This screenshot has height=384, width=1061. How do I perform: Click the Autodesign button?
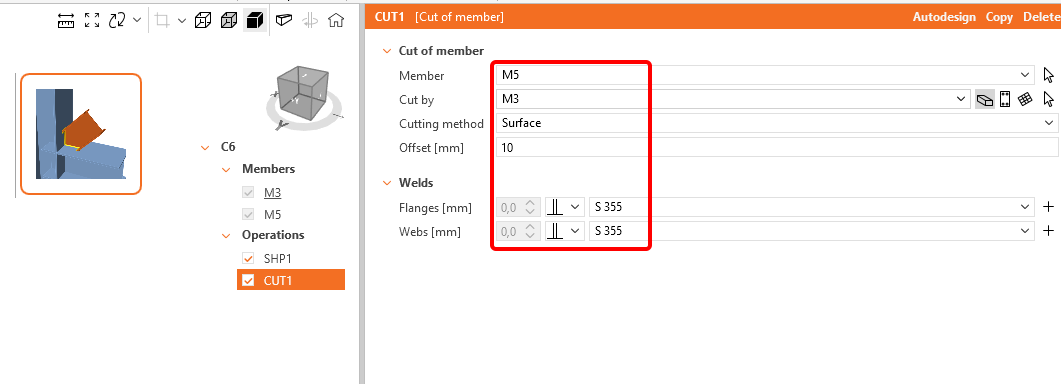click(x=944, y=17)
